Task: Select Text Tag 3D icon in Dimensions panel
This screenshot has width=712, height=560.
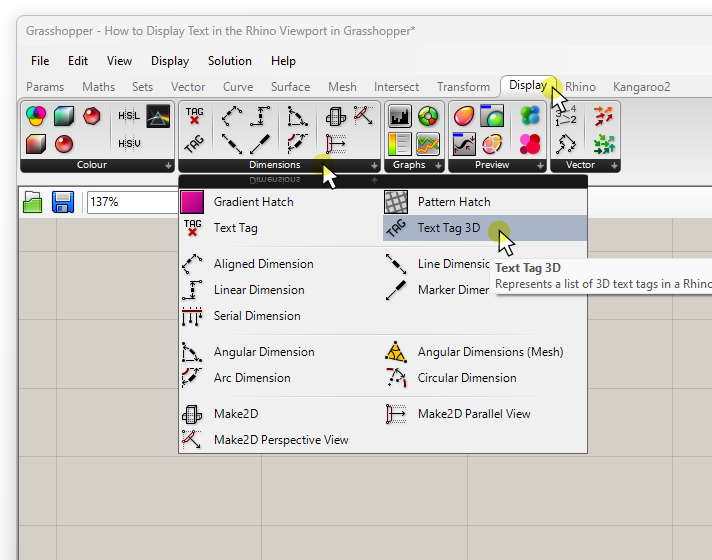Action: [194, 144]
